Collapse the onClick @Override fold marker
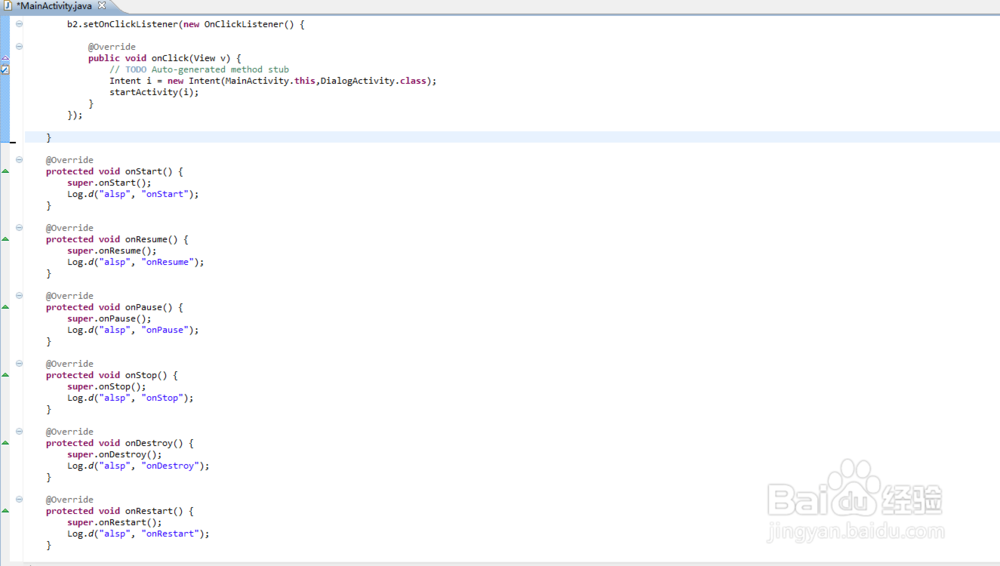The height and width of the screenshot is (566, 1000). 19,47
